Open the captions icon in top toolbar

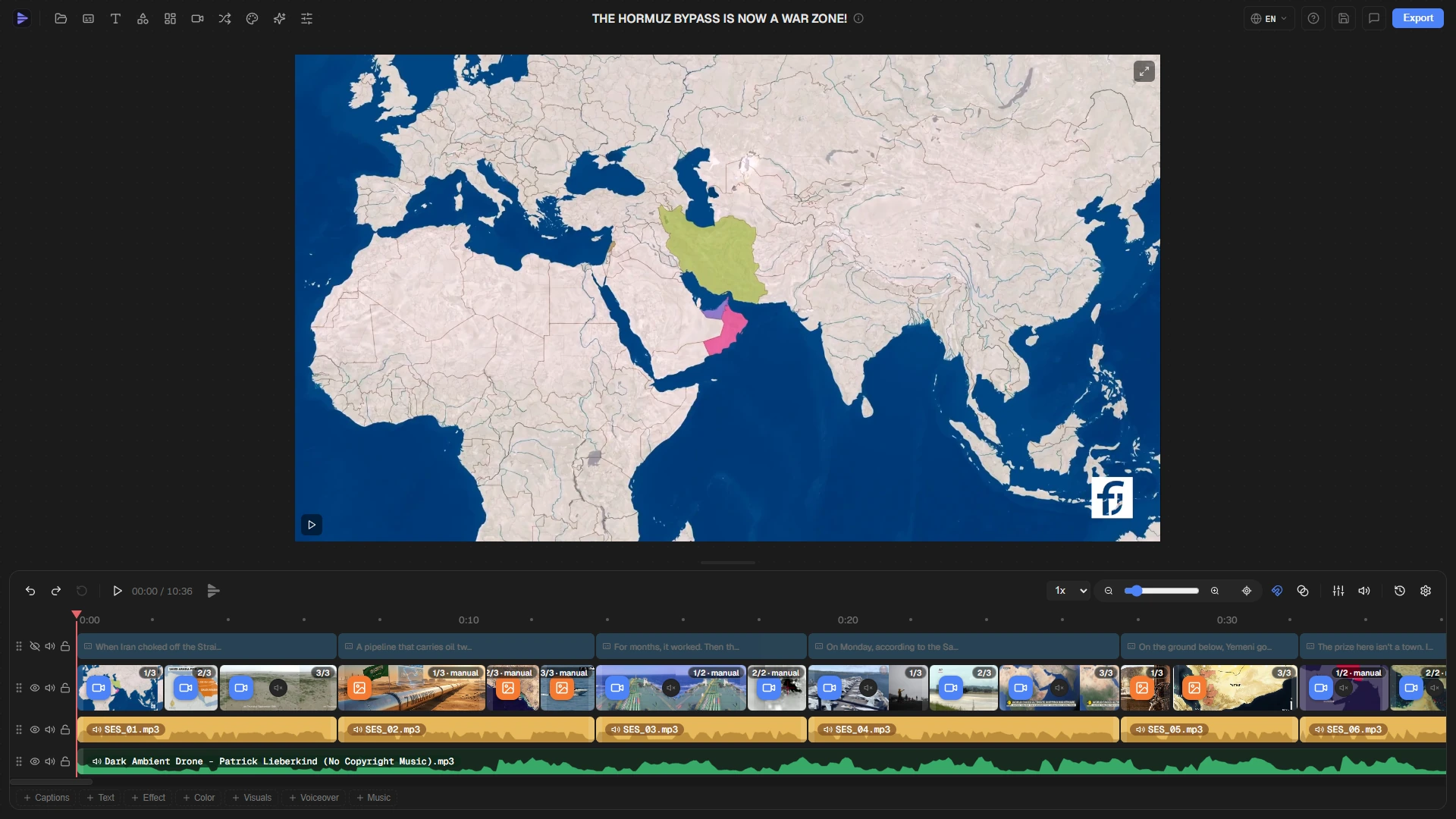click(88, 18)
